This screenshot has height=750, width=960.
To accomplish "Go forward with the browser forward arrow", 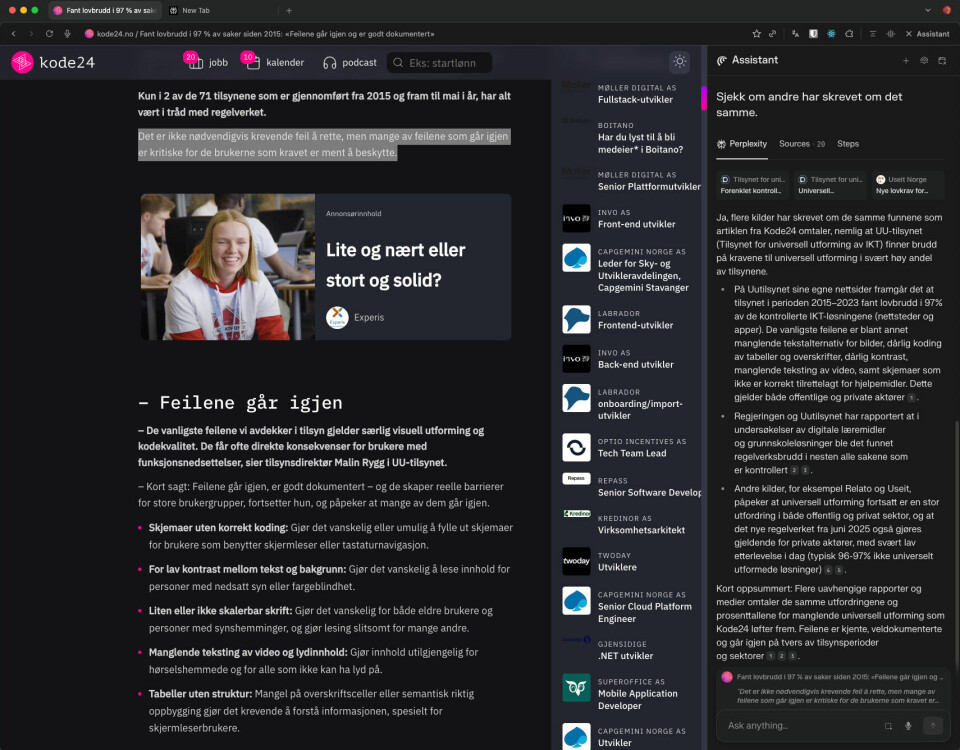I will [31, 34].
